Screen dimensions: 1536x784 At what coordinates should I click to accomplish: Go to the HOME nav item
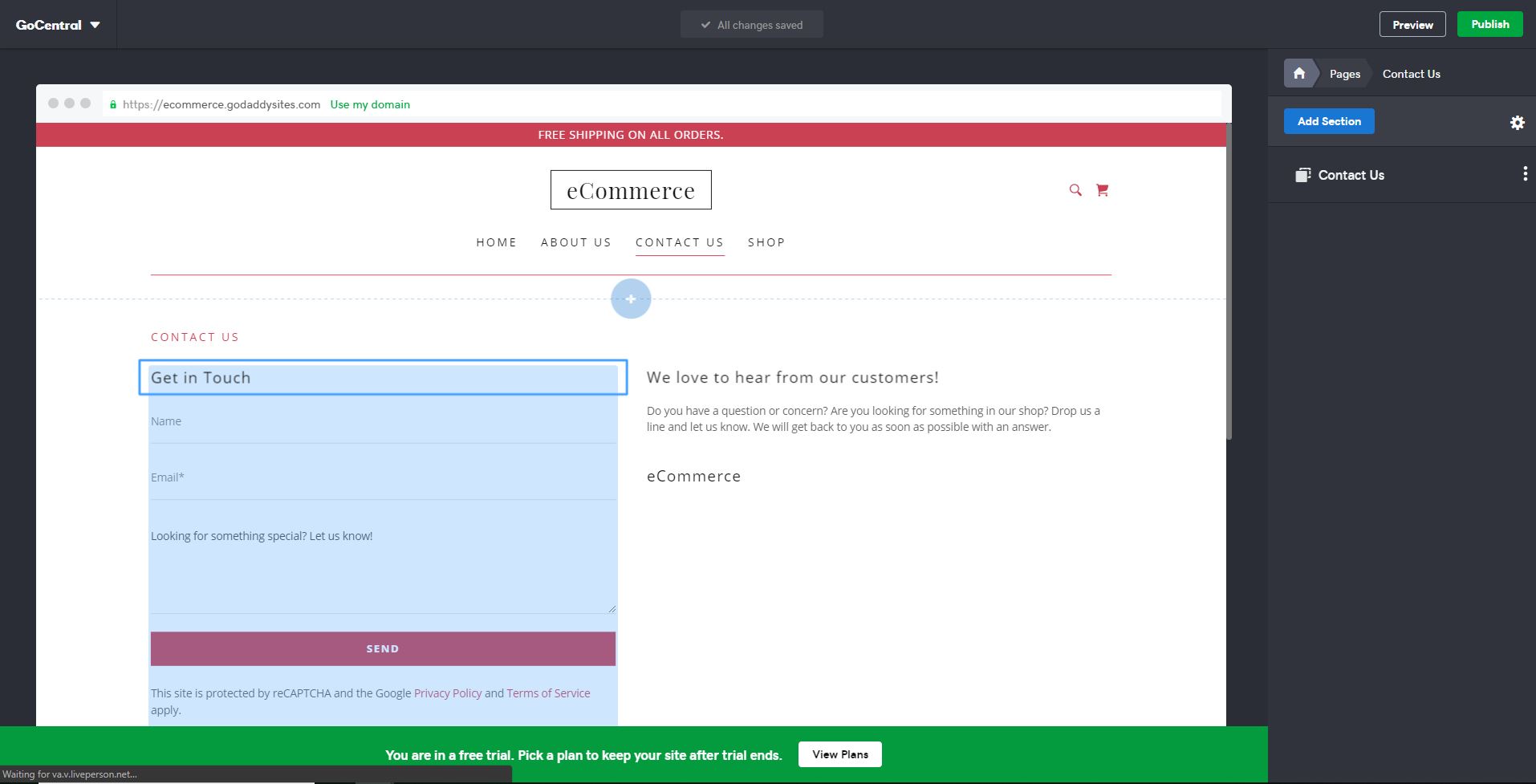point(496,242)
